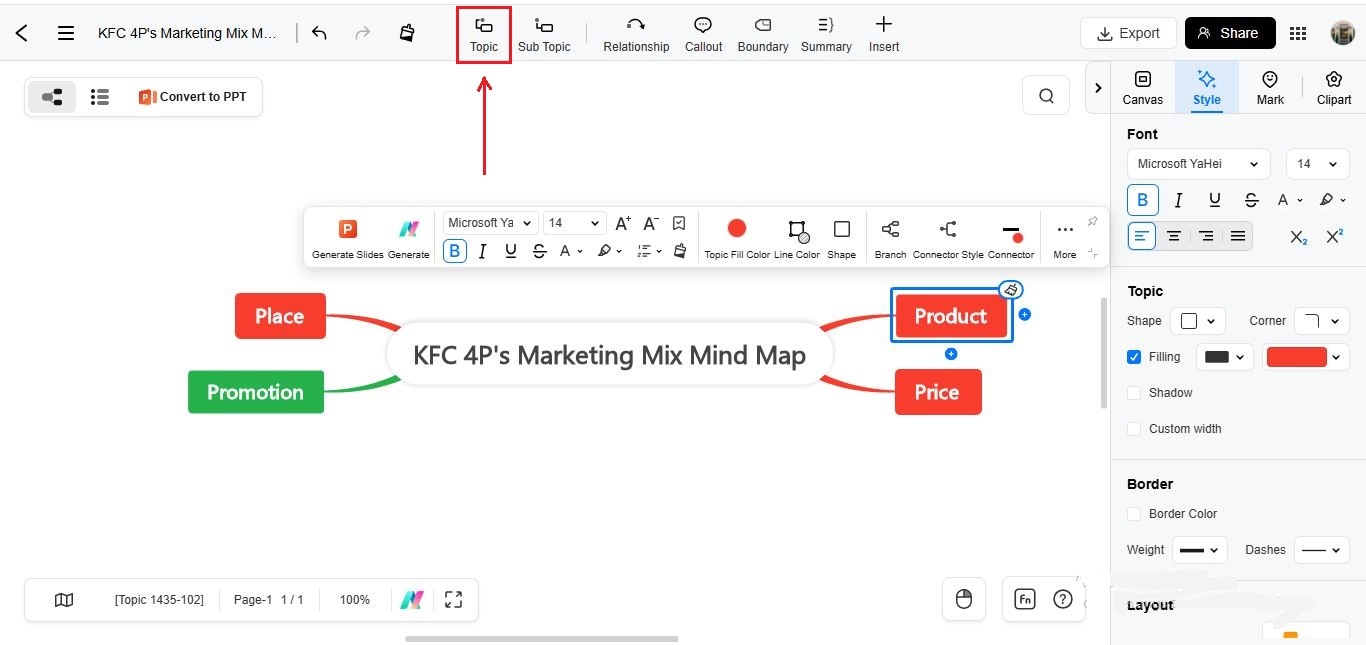The width and height of the screenshot is (1366, 645).
Task: Open font size dropdown in Style panel
Action: [1317, 164]
